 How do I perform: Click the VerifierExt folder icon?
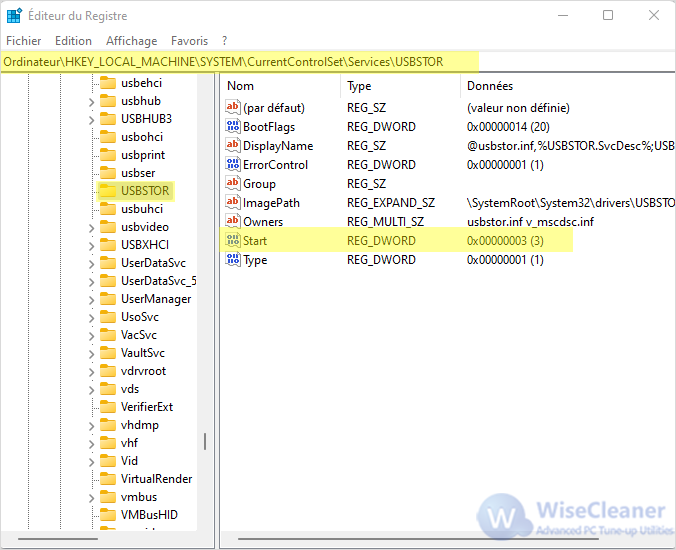click(x=108, y=406)
